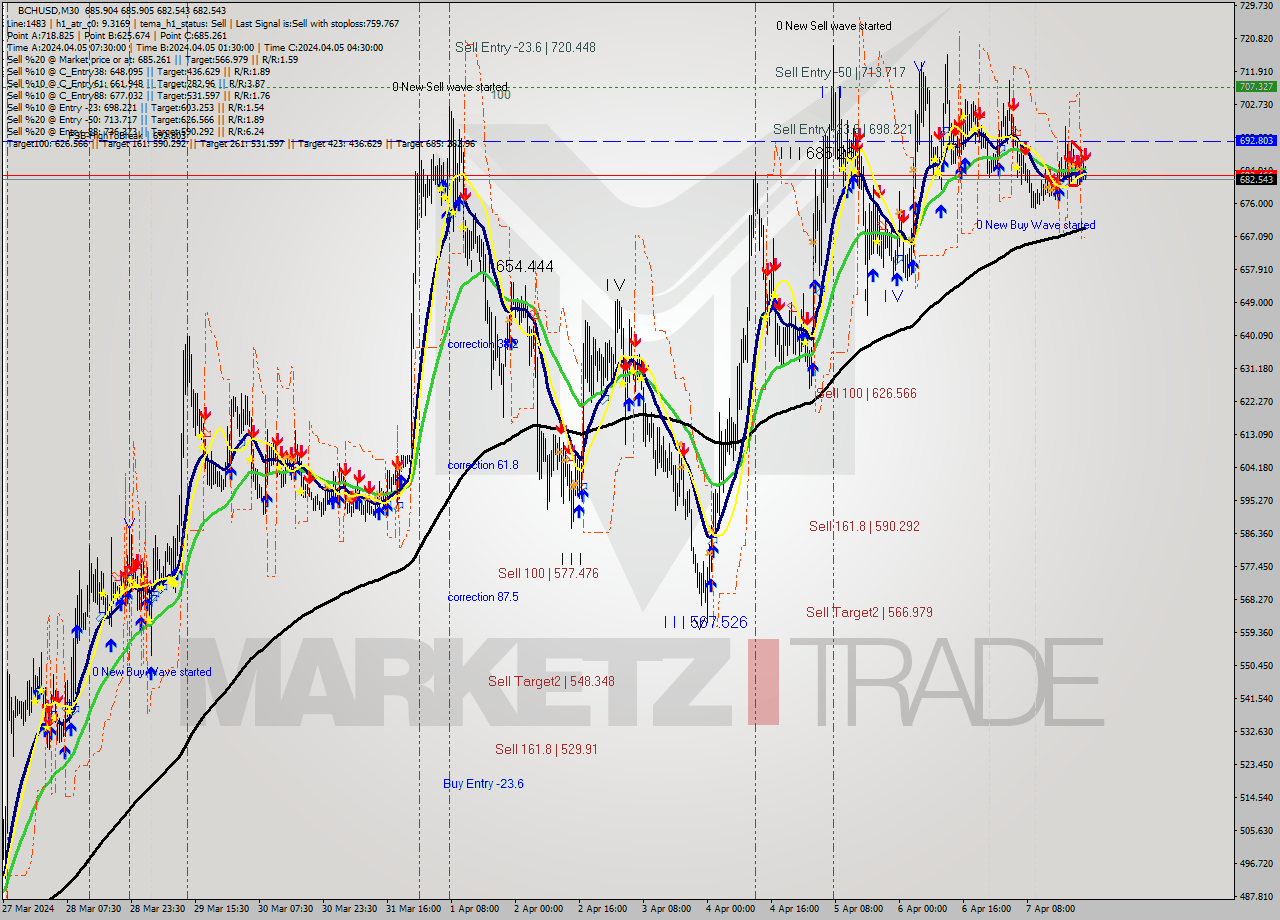Click the 729.730 price axis label
Screen dimensions: 1280x920
(x=1256, y=6)
